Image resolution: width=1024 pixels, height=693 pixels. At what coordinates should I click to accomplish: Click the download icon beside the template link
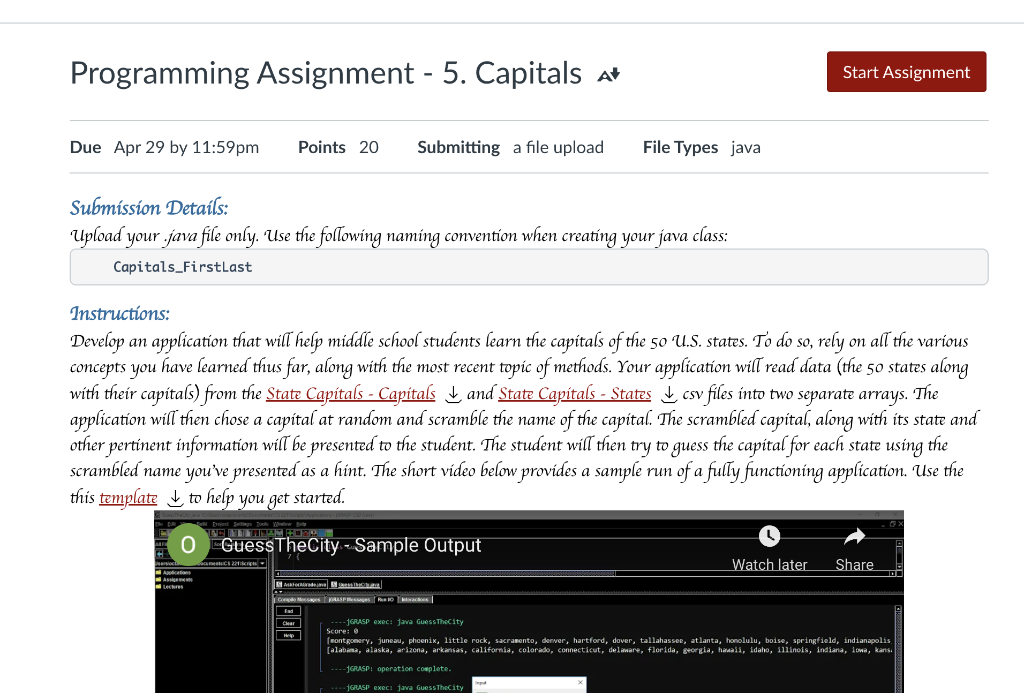coord(175,496)
